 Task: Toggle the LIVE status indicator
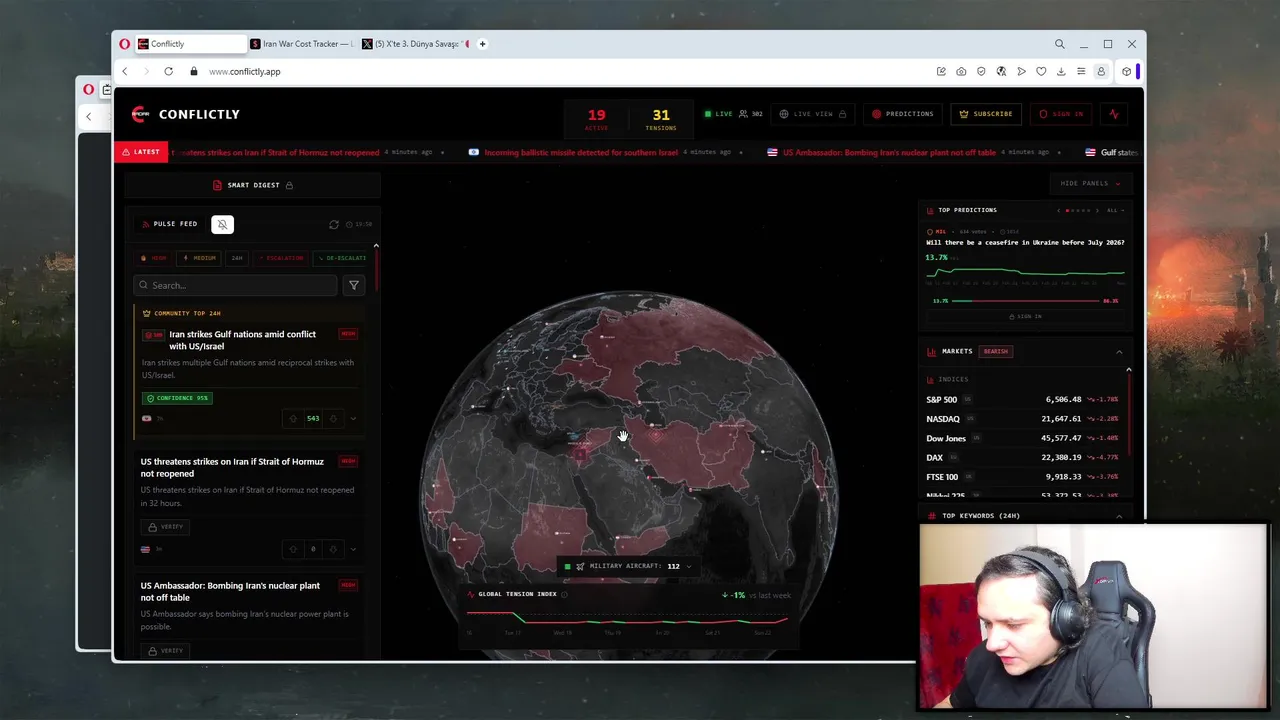pos(718,114)
